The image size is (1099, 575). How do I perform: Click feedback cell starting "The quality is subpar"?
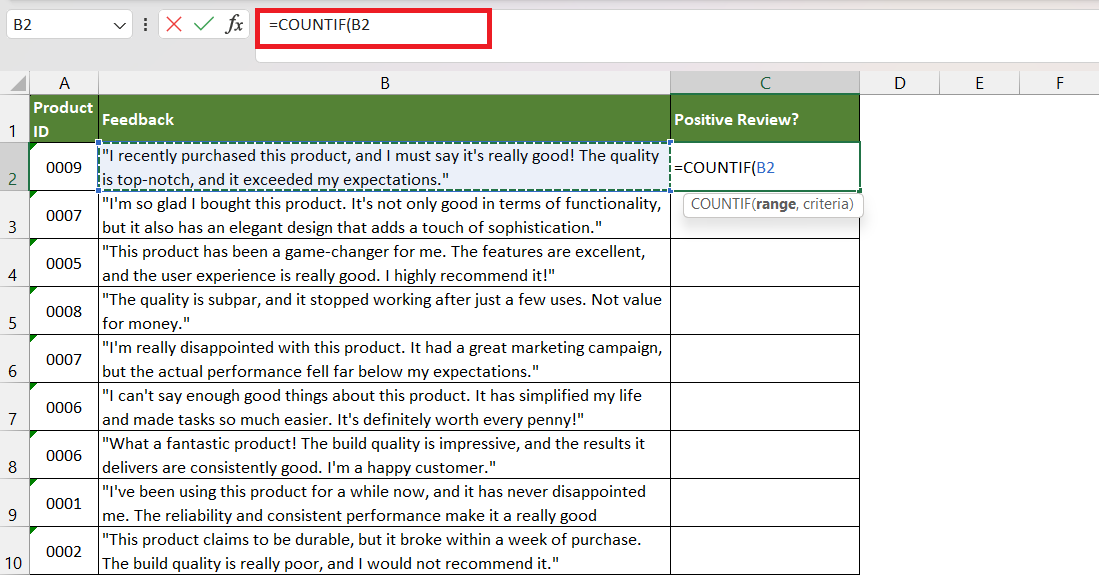[x=385, y=311]
